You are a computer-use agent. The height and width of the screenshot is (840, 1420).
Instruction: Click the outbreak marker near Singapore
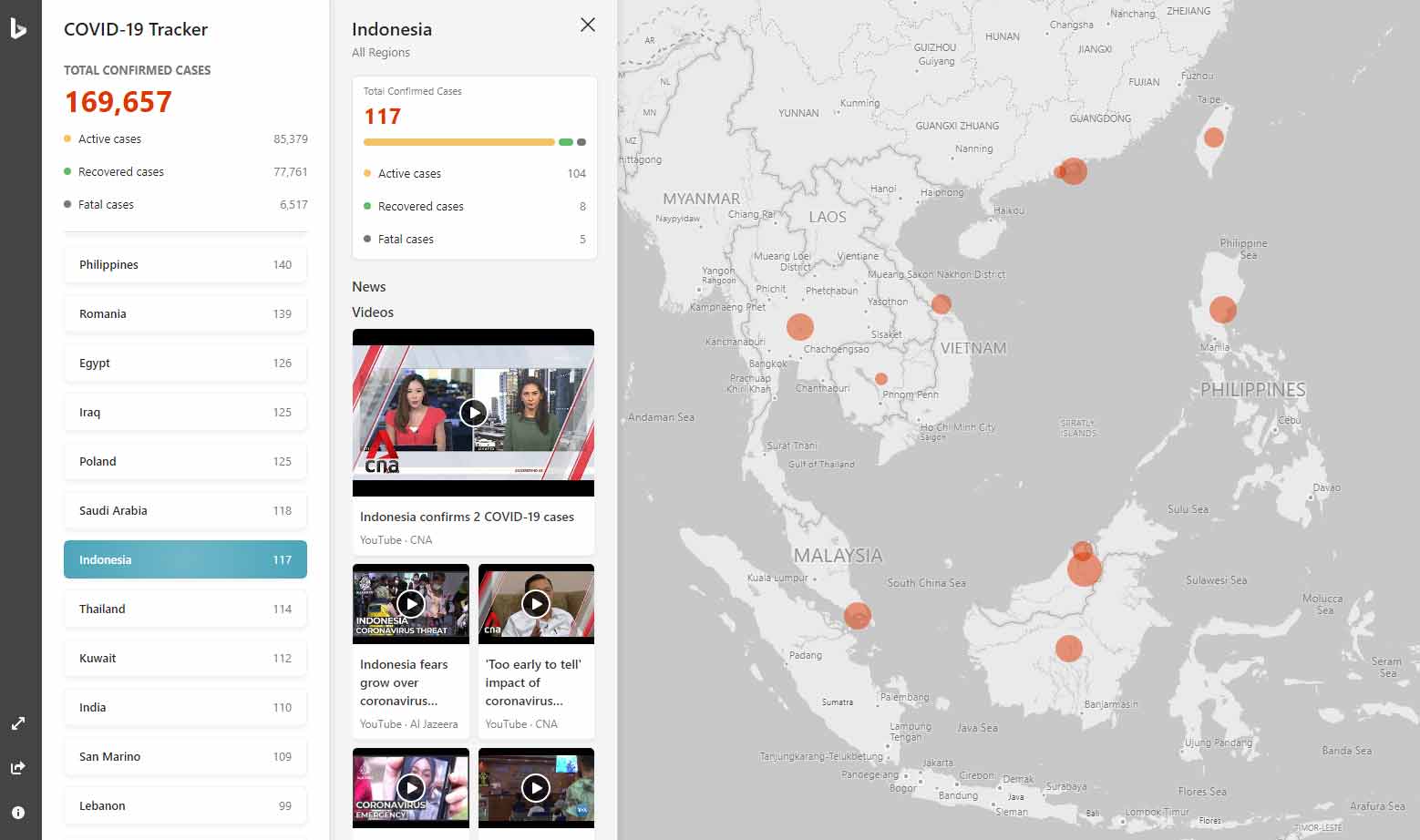click(858, 616)
